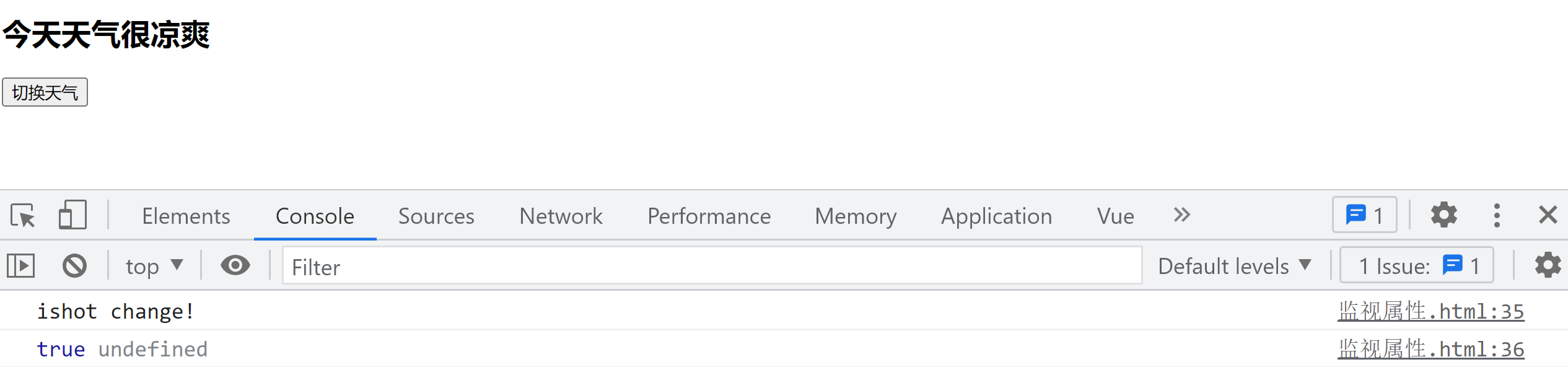Toggle the device toolbar icon
This screenshot has height=367, width=1568.
(x=72, y=215)
